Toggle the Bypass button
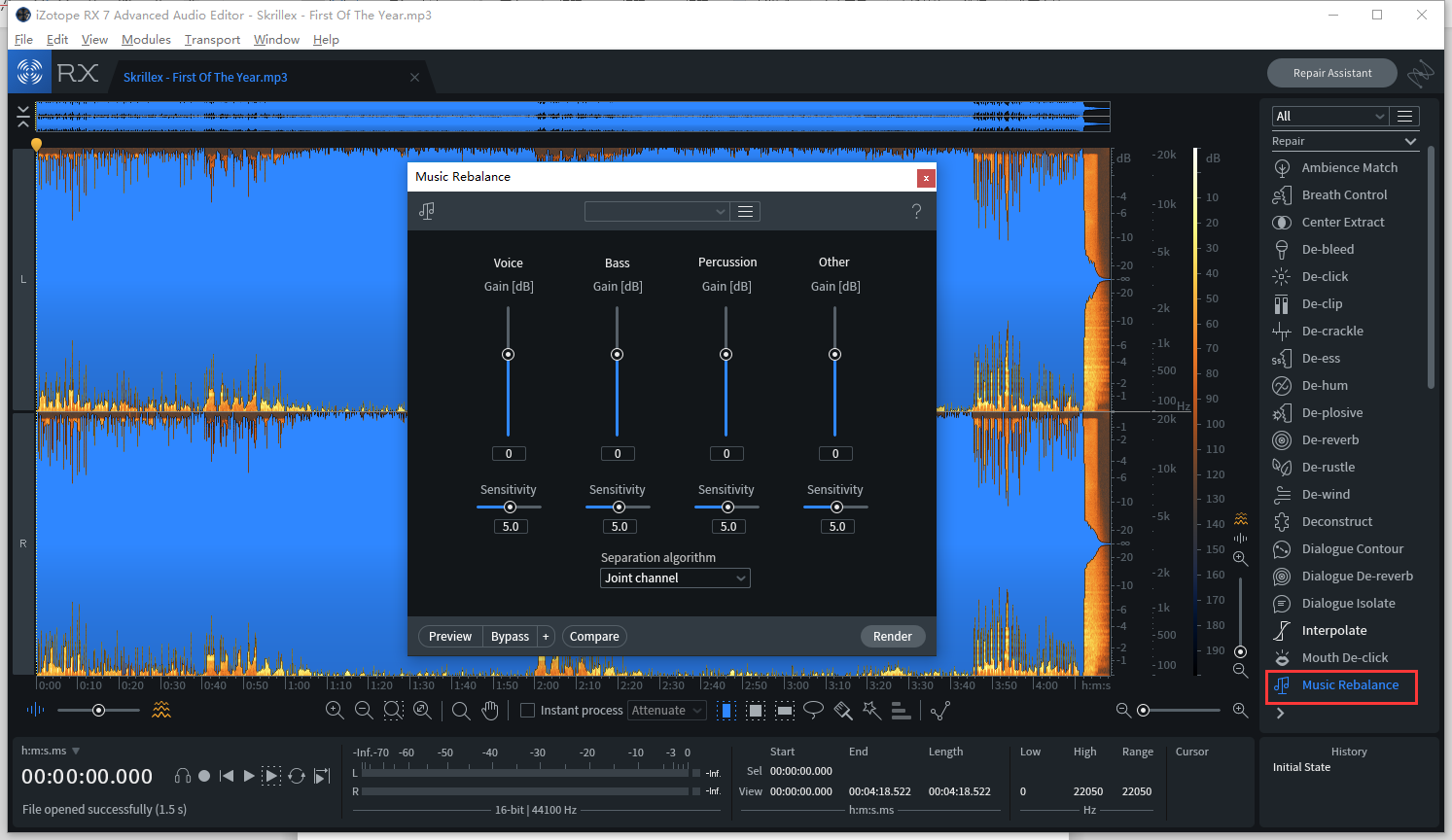This screenshot has width=1452, height=840. 510,637
